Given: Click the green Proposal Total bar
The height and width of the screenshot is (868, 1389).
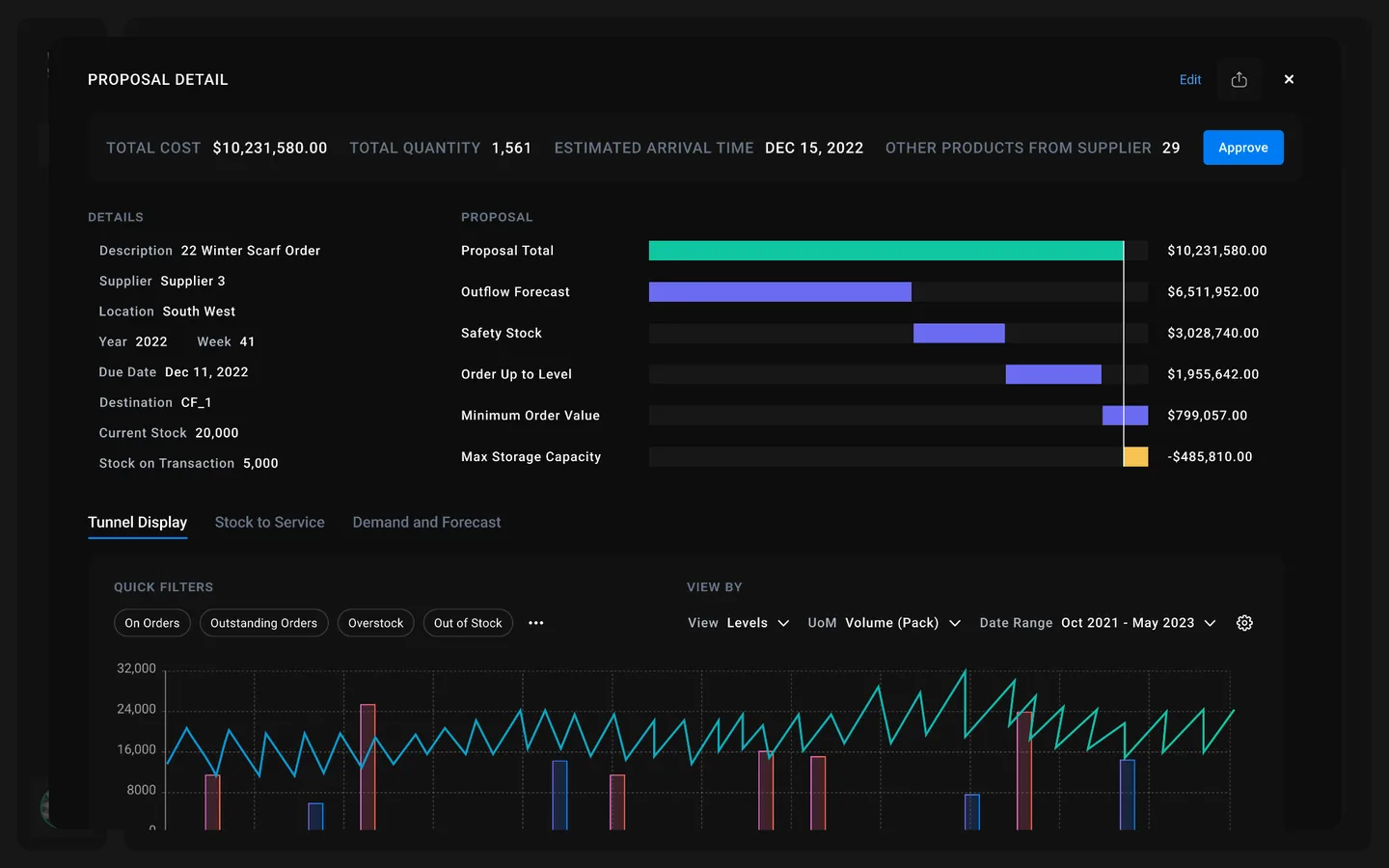Looking at the screenshot, I should click(x=886, y=250).
